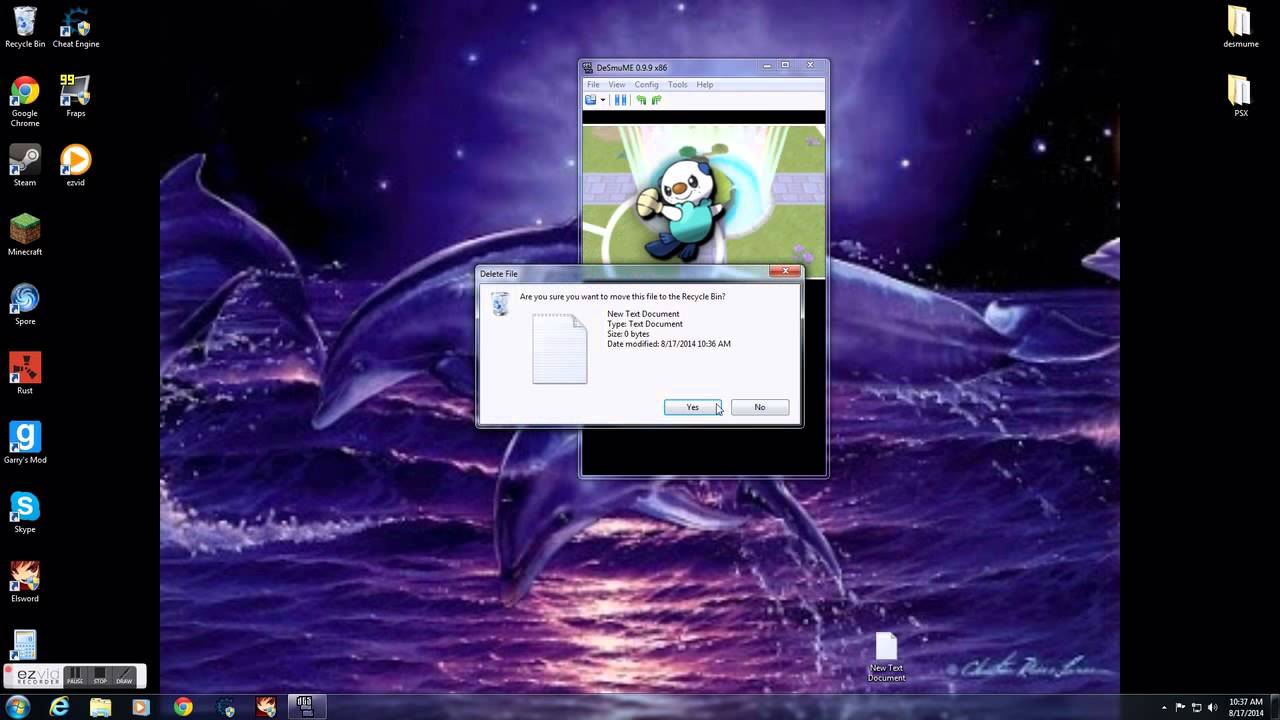This screenshot has width=1280, height=720.
Task: Select the Rust desktop icon
Action: click(x=25, y=373)
